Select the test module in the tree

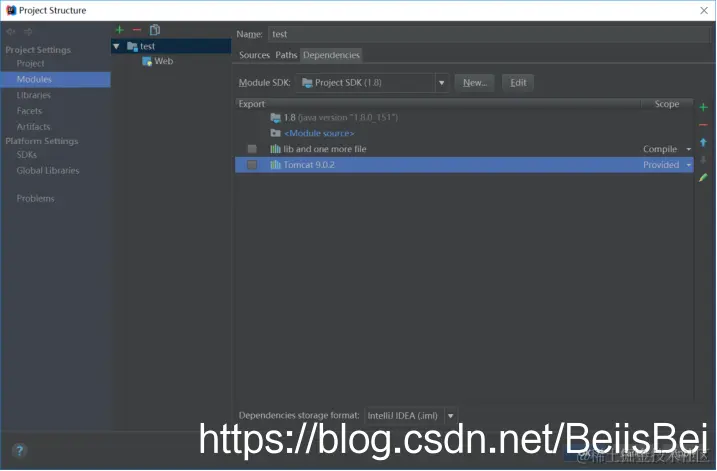(x=171, y=46)
